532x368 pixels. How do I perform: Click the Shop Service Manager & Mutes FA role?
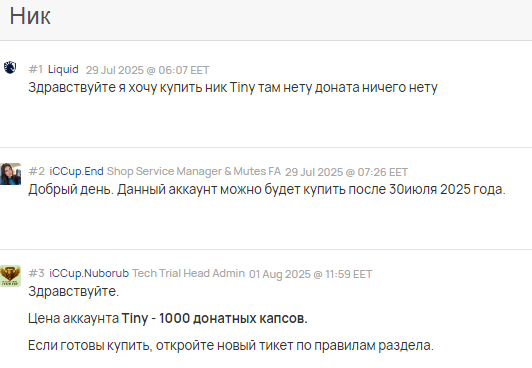point(194,171)
